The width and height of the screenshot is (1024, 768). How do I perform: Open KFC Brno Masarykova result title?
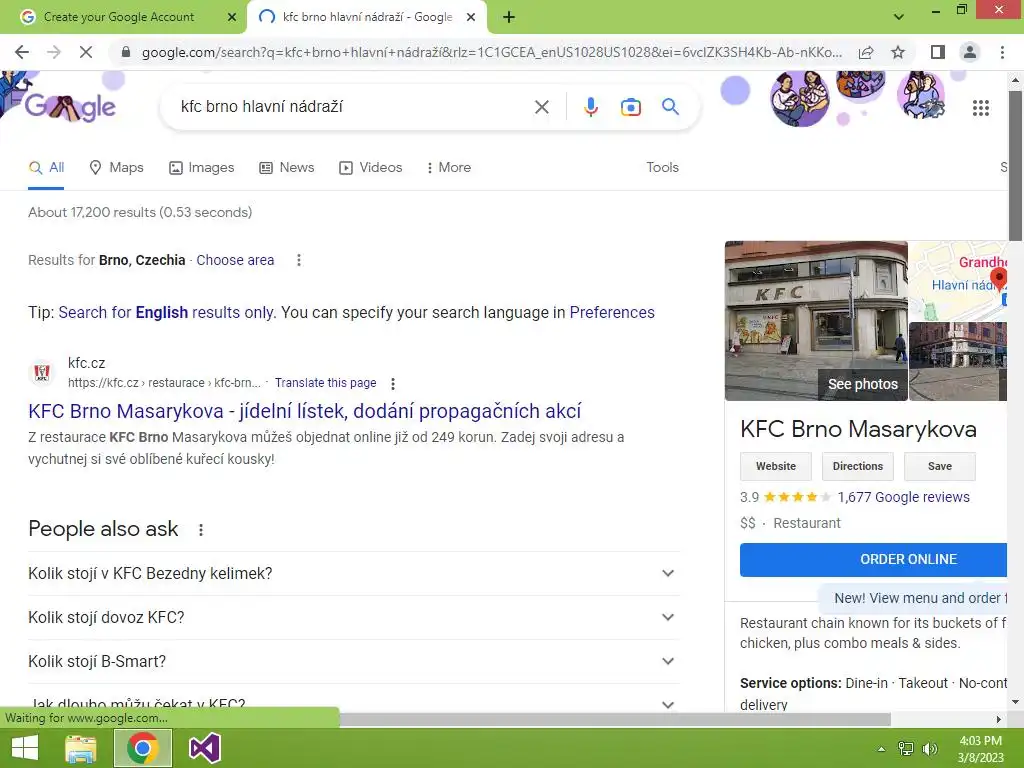pos(304,411)
